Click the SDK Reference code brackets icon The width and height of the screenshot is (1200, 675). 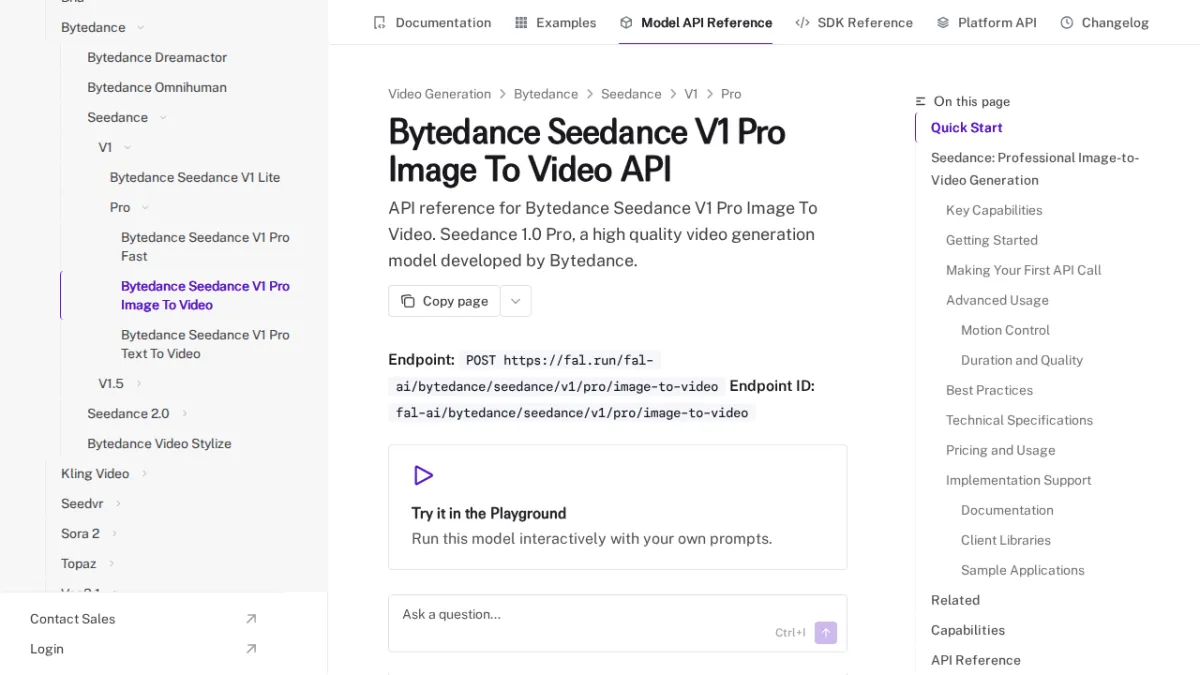(x=802, y=22)
